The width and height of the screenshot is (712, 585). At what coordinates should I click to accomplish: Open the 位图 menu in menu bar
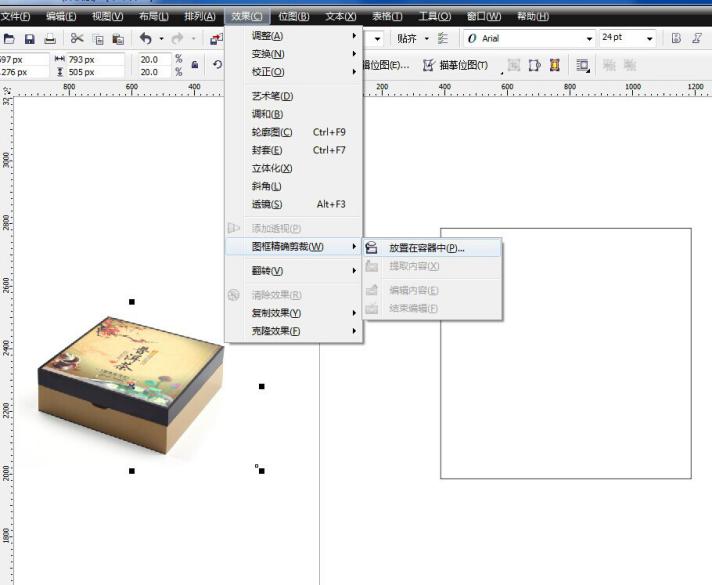(x=293, y=17)
